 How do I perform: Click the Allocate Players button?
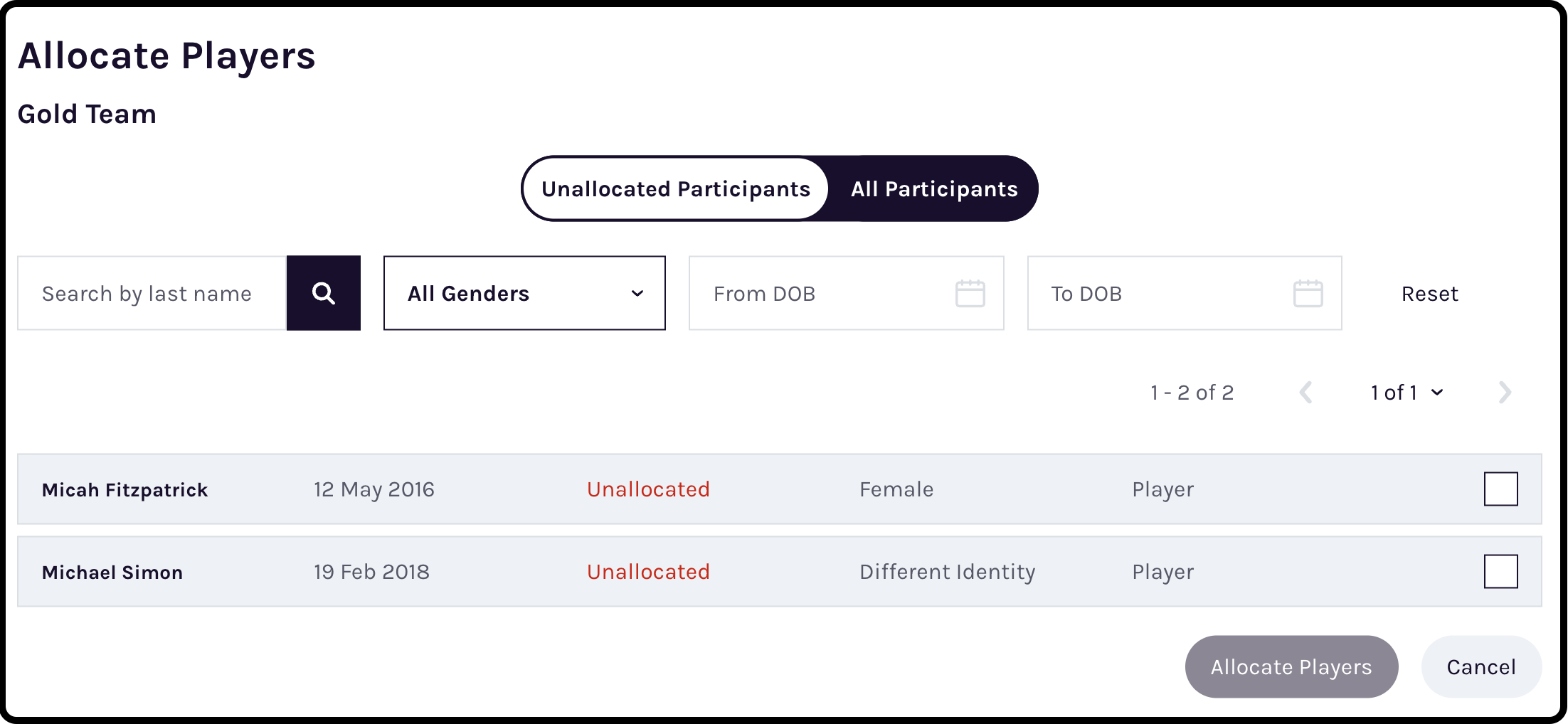pyautogui.click(x=1291, y=666)
